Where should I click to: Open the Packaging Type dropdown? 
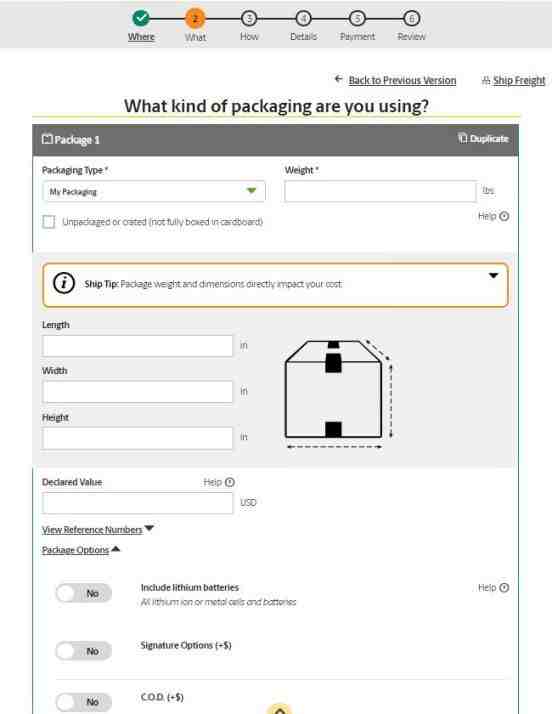(154, 191)
